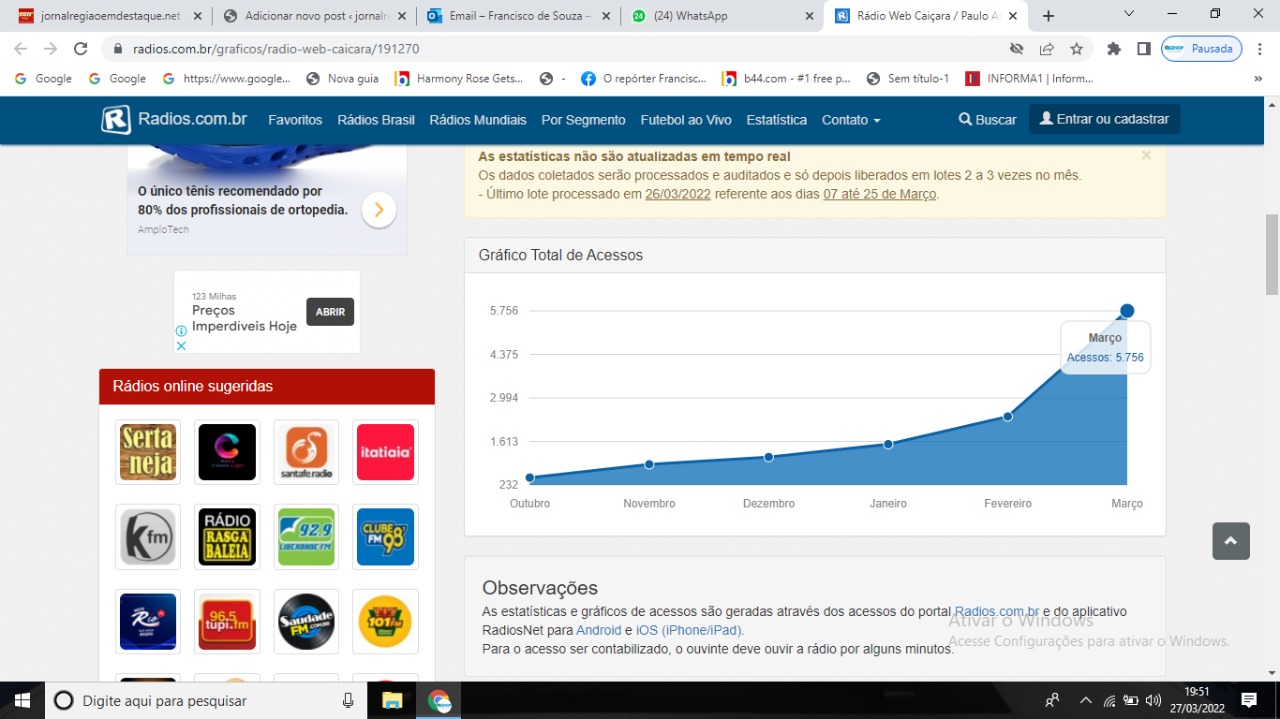Open the Rádios Brasil menu item
Image resolution: width=1280 pixels, height=719 pixels.
[x=376, y=120]
